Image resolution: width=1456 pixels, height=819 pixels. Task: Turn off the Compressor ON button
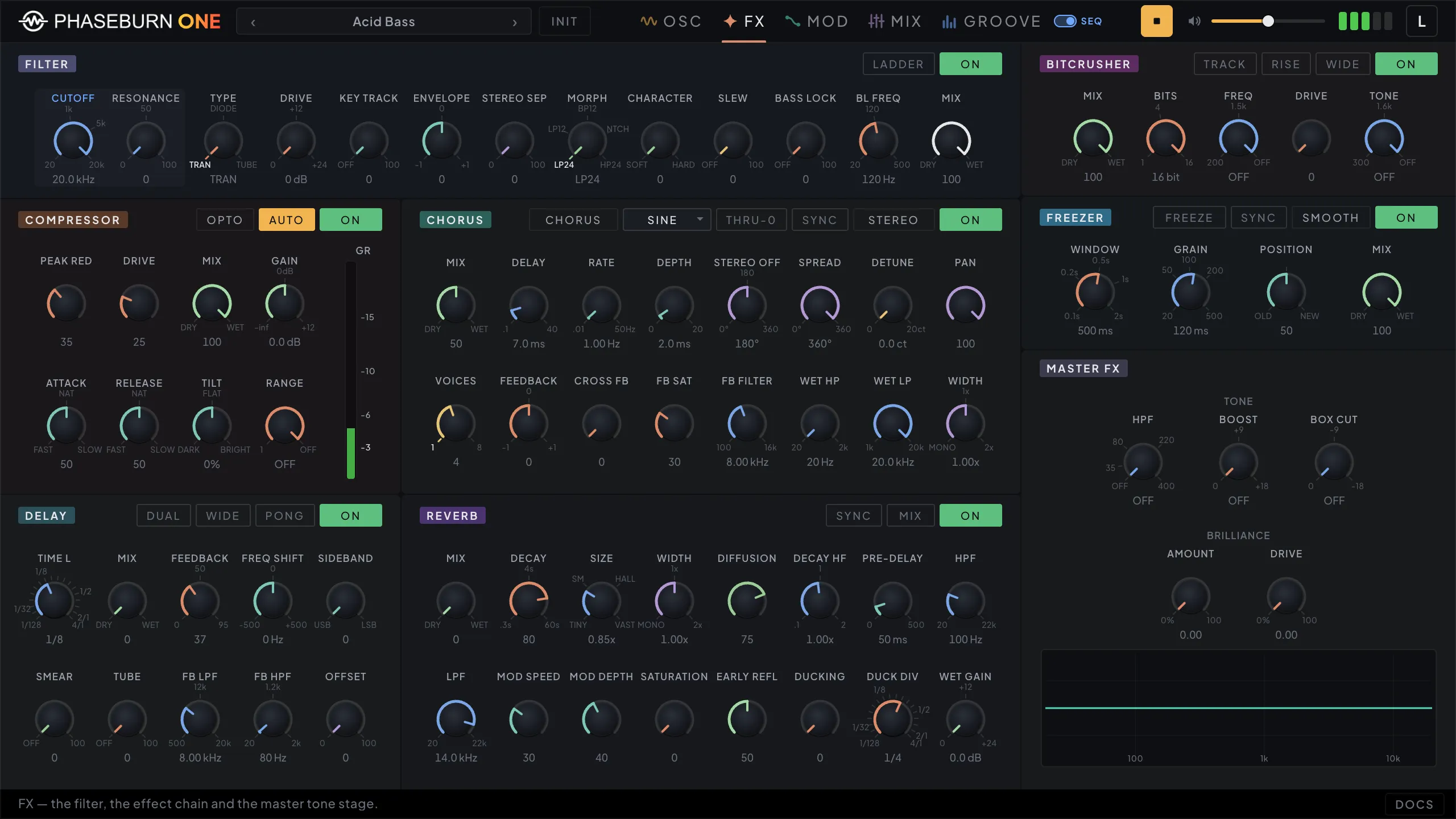coord(350,220)
